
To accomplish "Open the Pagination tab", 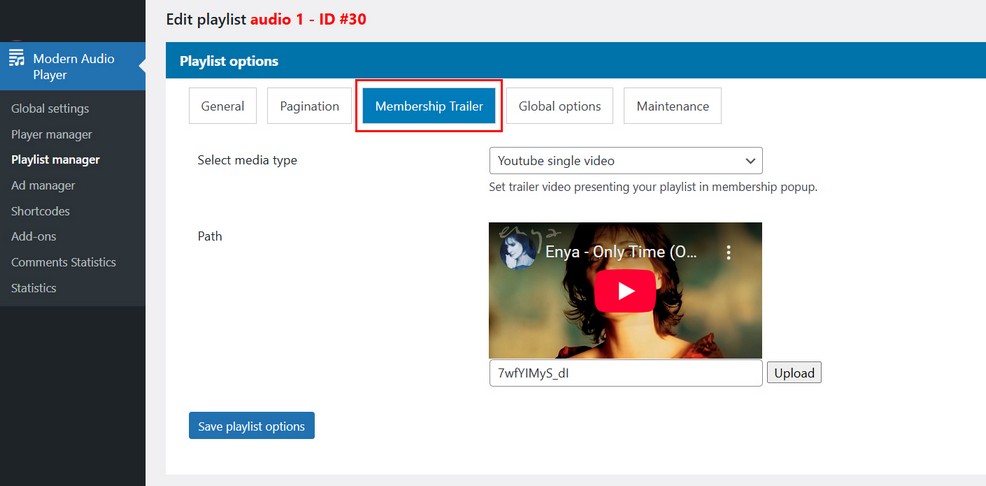I will 309,106.
